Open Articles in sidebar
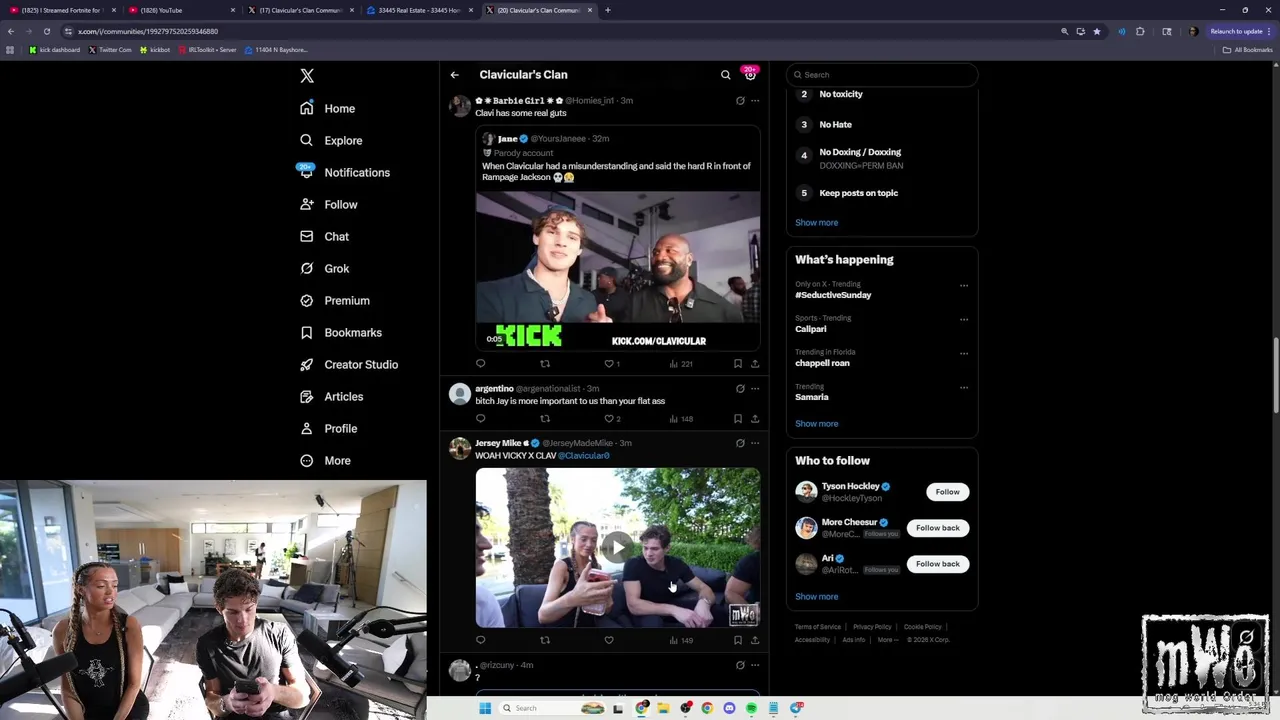This screenshot has height=720, width=1280. point(332,396)
